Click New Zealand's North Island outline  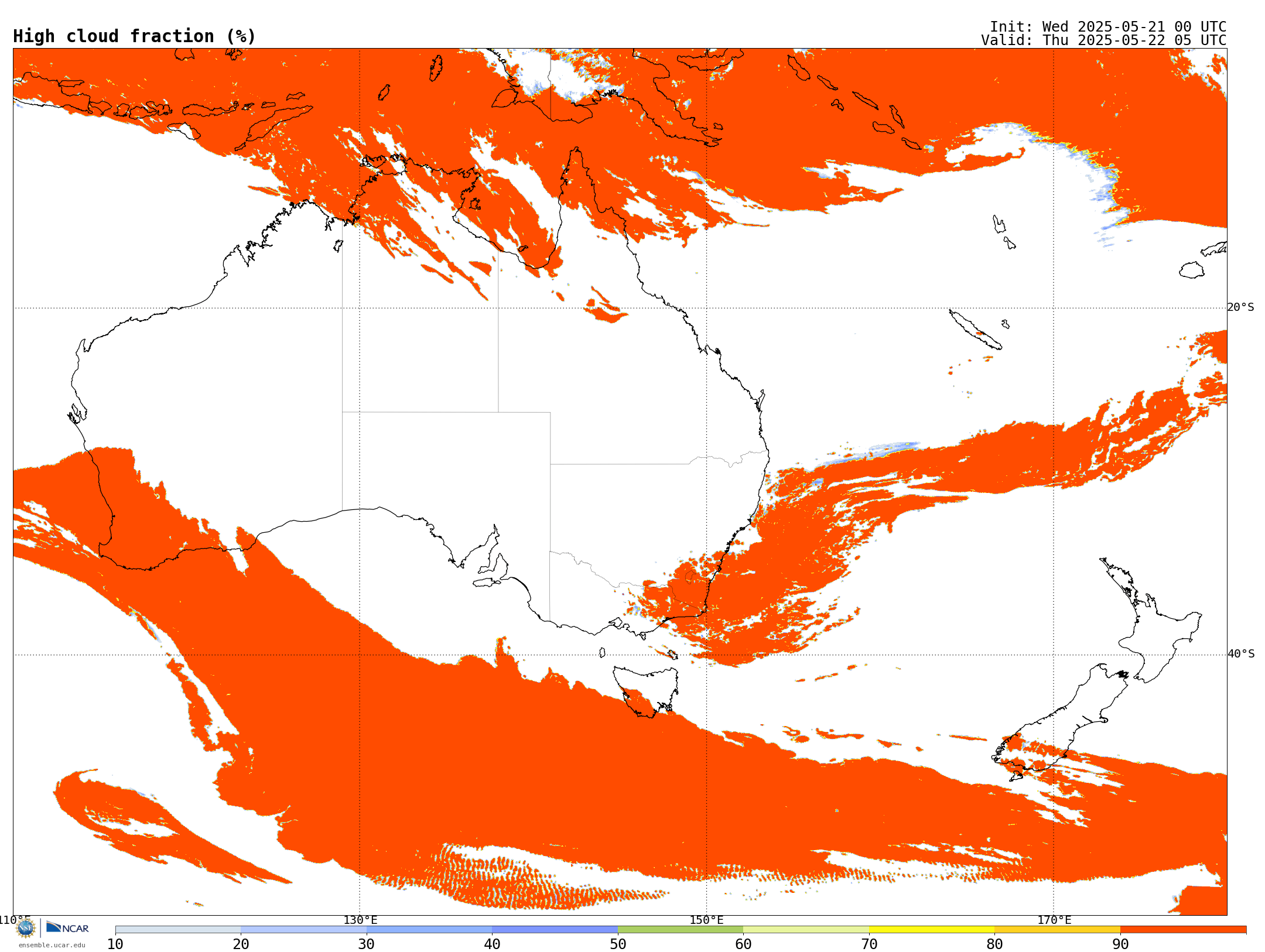[1151, 621]
